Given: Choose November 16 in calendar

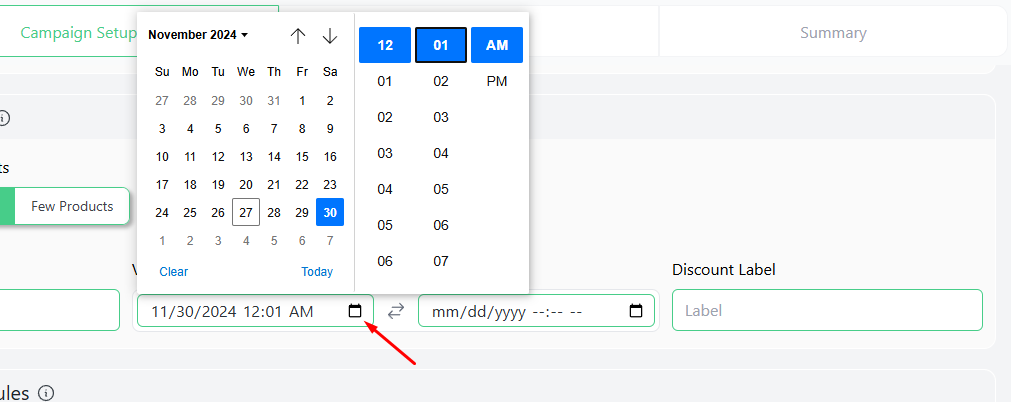Looking at the screenshot, I should pyautogui.click(x=330, y=157).
